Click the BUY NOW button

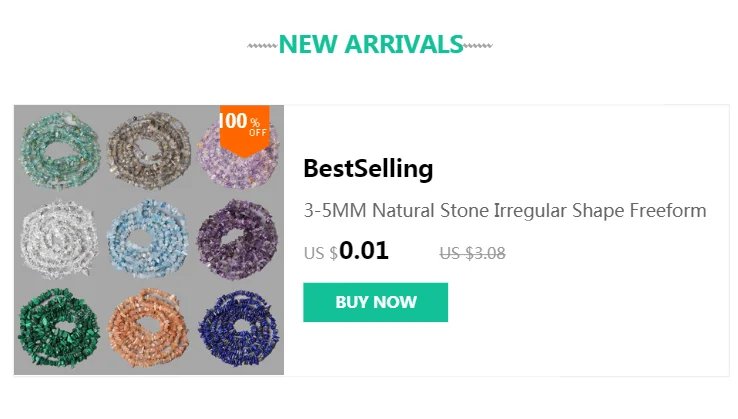click(375, 302)
